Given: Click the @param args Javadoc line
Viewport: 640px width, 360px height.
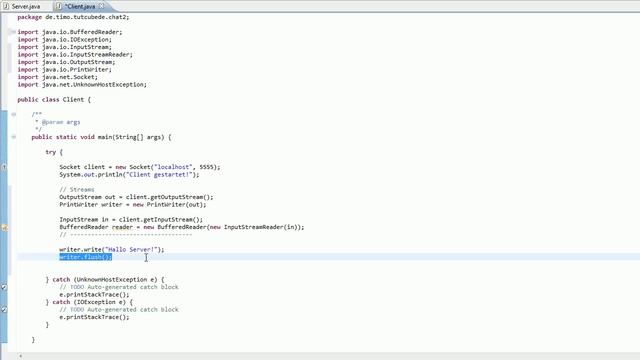Looking at the screenshot, I should pos(58,122).
